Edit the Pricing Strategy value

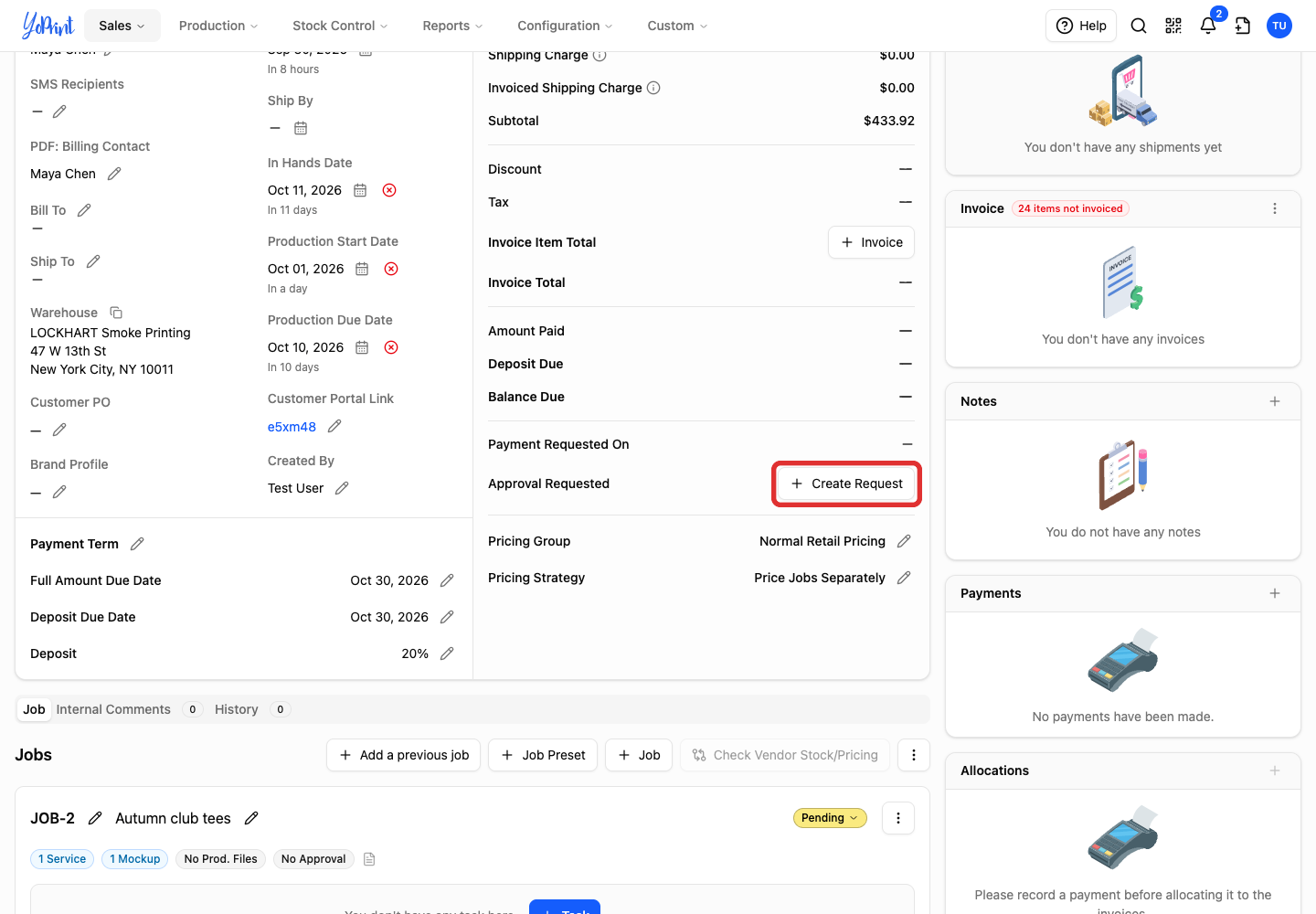coord(904,578)
